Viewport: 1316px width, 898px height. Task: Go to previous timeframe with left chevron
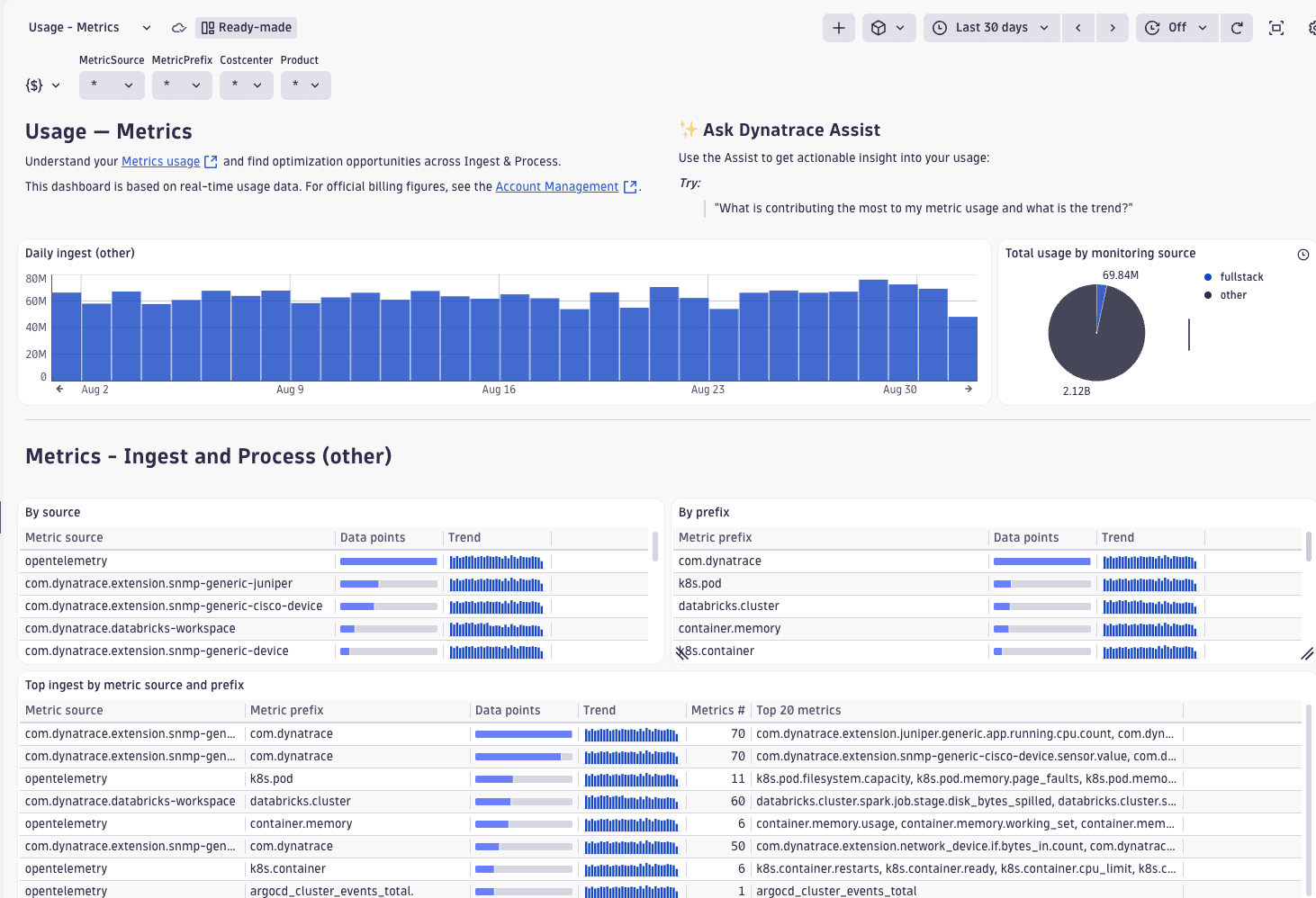[x=1078, y=28]
